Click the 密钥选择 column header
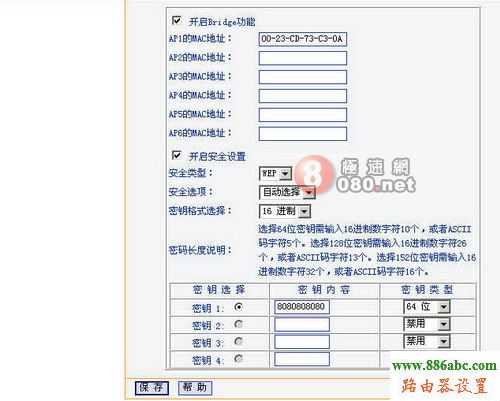The image size is (500, 401). pyautogui.click(x=219, y=290)
